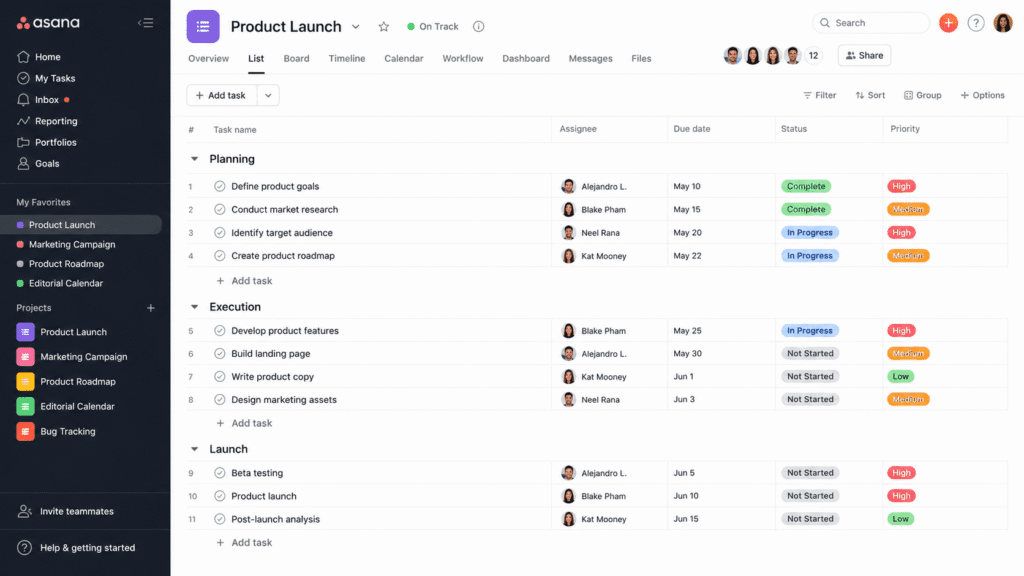Click due date May 25
The width and height of the screenshot is (1024, 576).
tap(687, 330)
